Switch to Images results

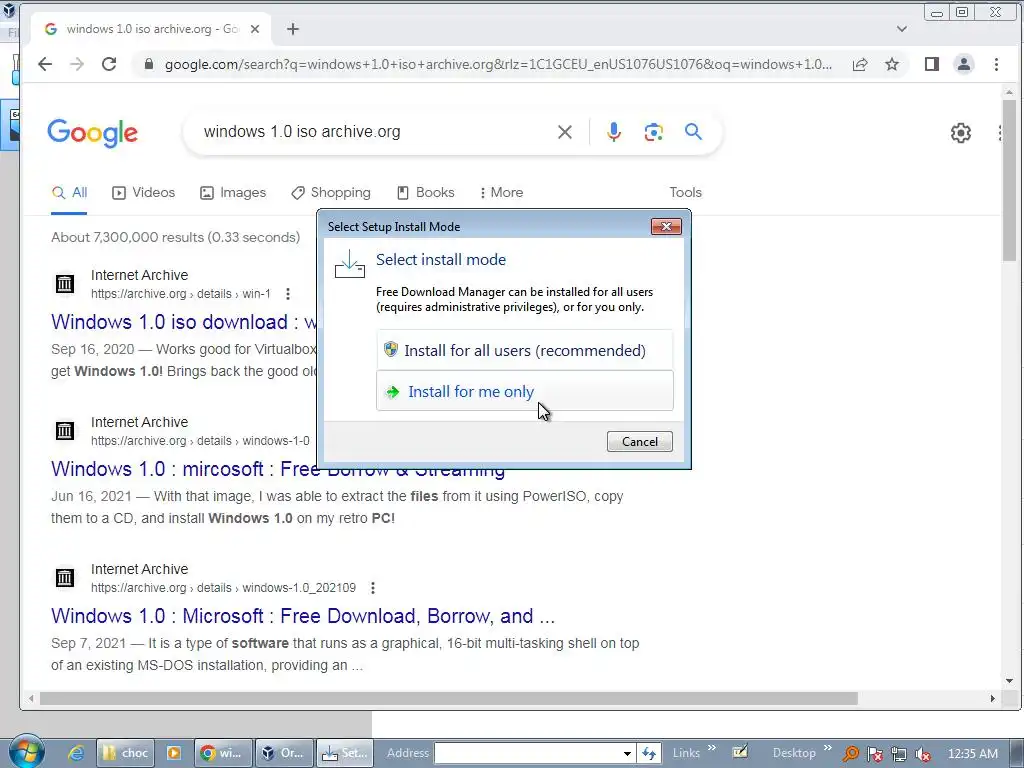233,193
